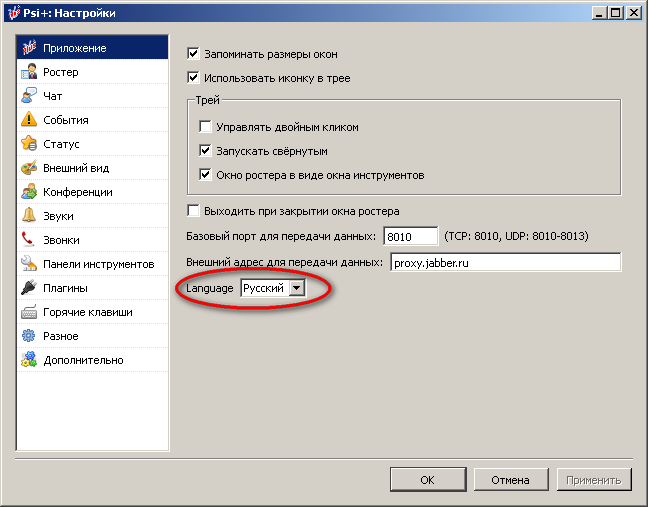
Task: Open Плагины plug icon section
Action: (x=30, y=288)
